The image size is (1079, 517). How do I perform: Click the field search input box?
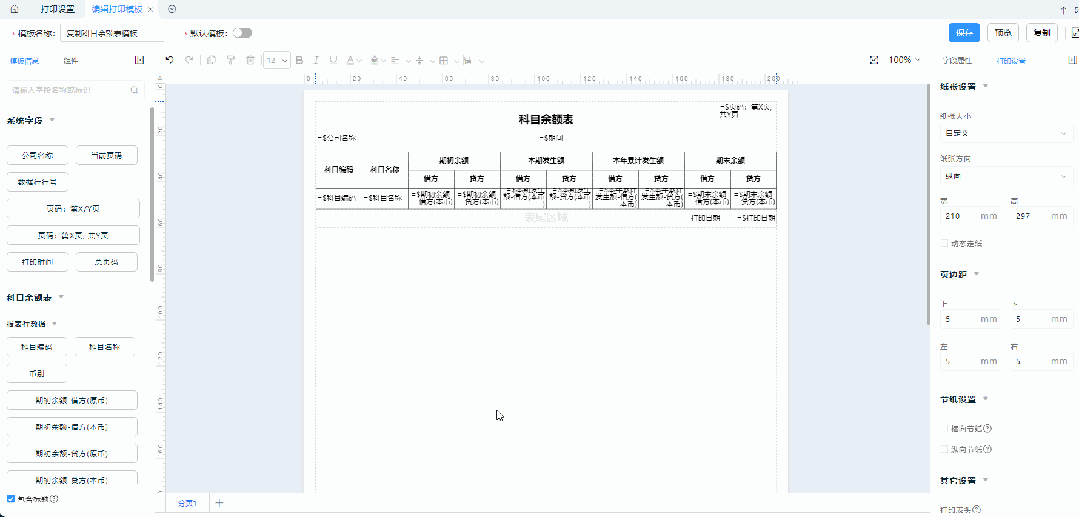point(68,90)
